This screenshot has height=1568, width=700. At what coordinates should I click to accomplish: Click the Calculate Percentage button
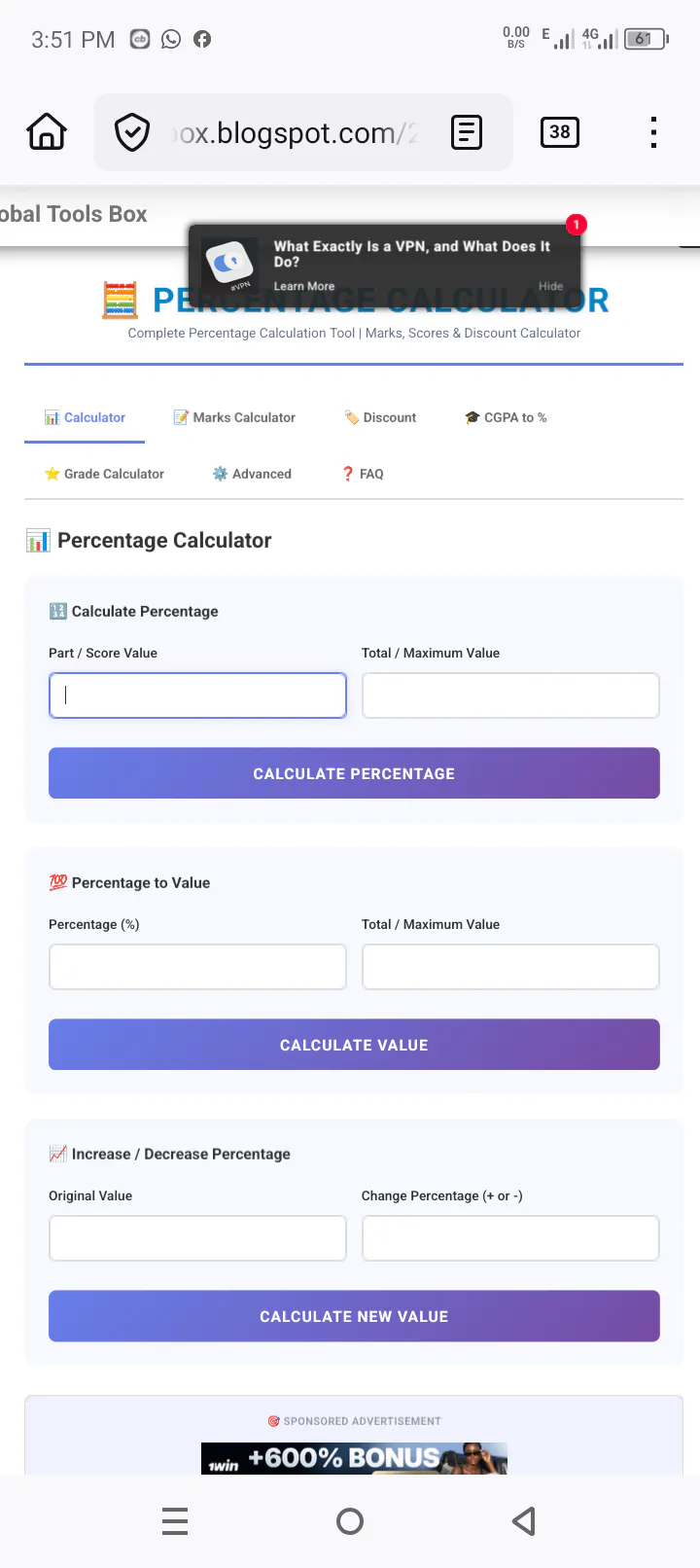tap(354, 773)
